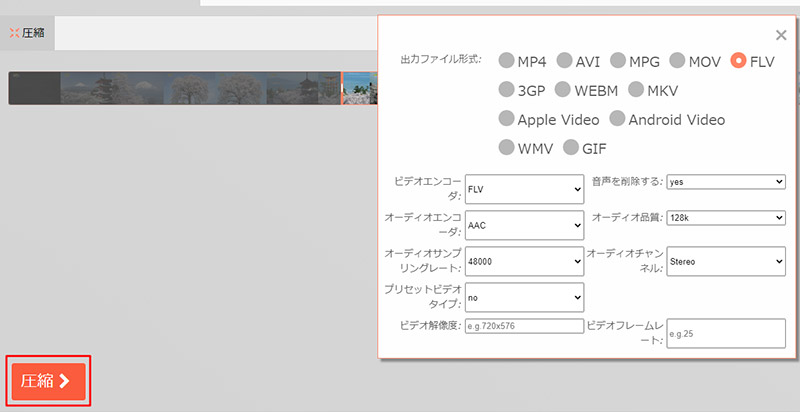Choose the Apple Video format option
800x412 pixels.
pos(507,119)
